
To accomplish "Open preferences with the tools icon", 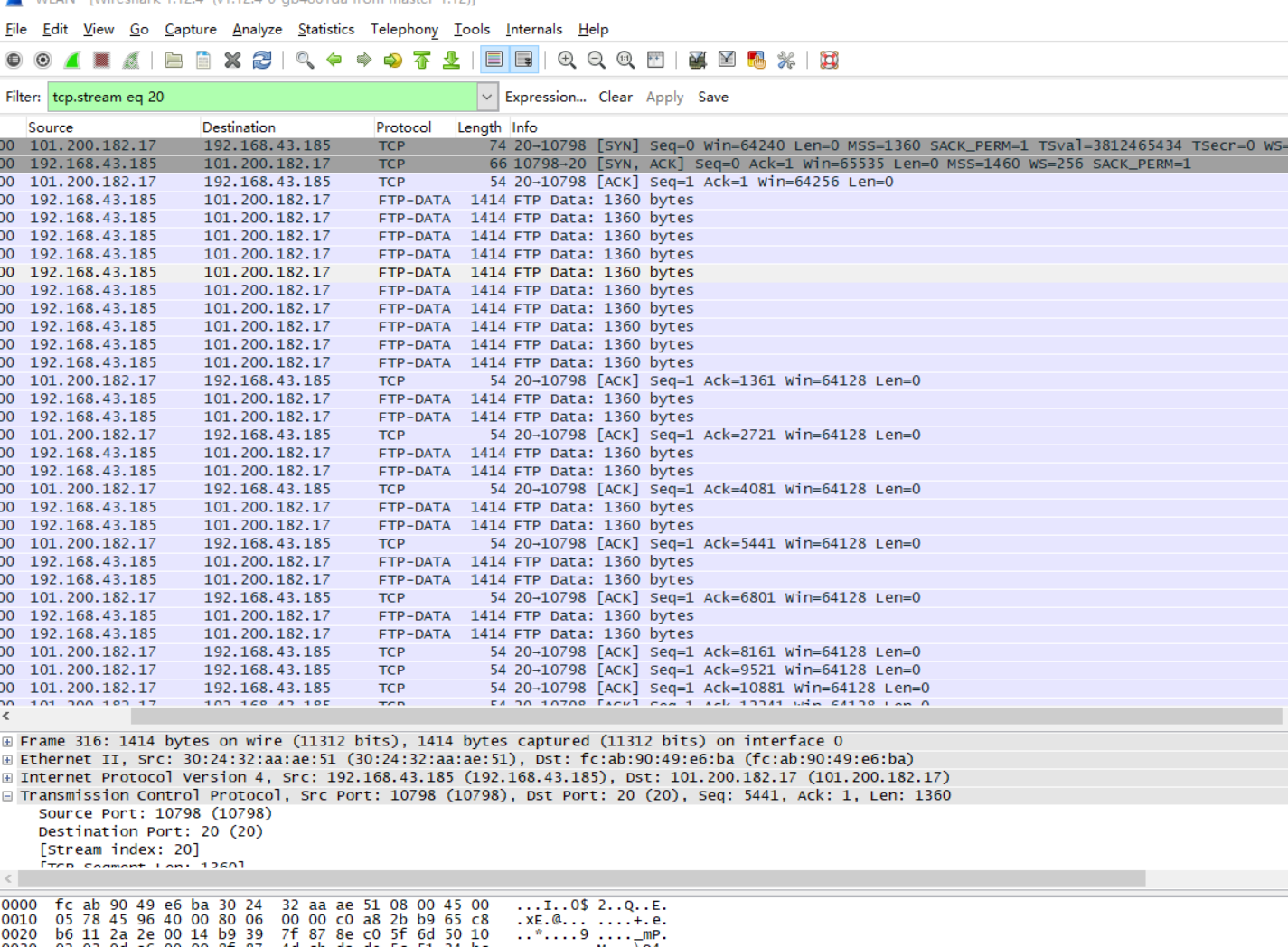I will coord(786,60).
